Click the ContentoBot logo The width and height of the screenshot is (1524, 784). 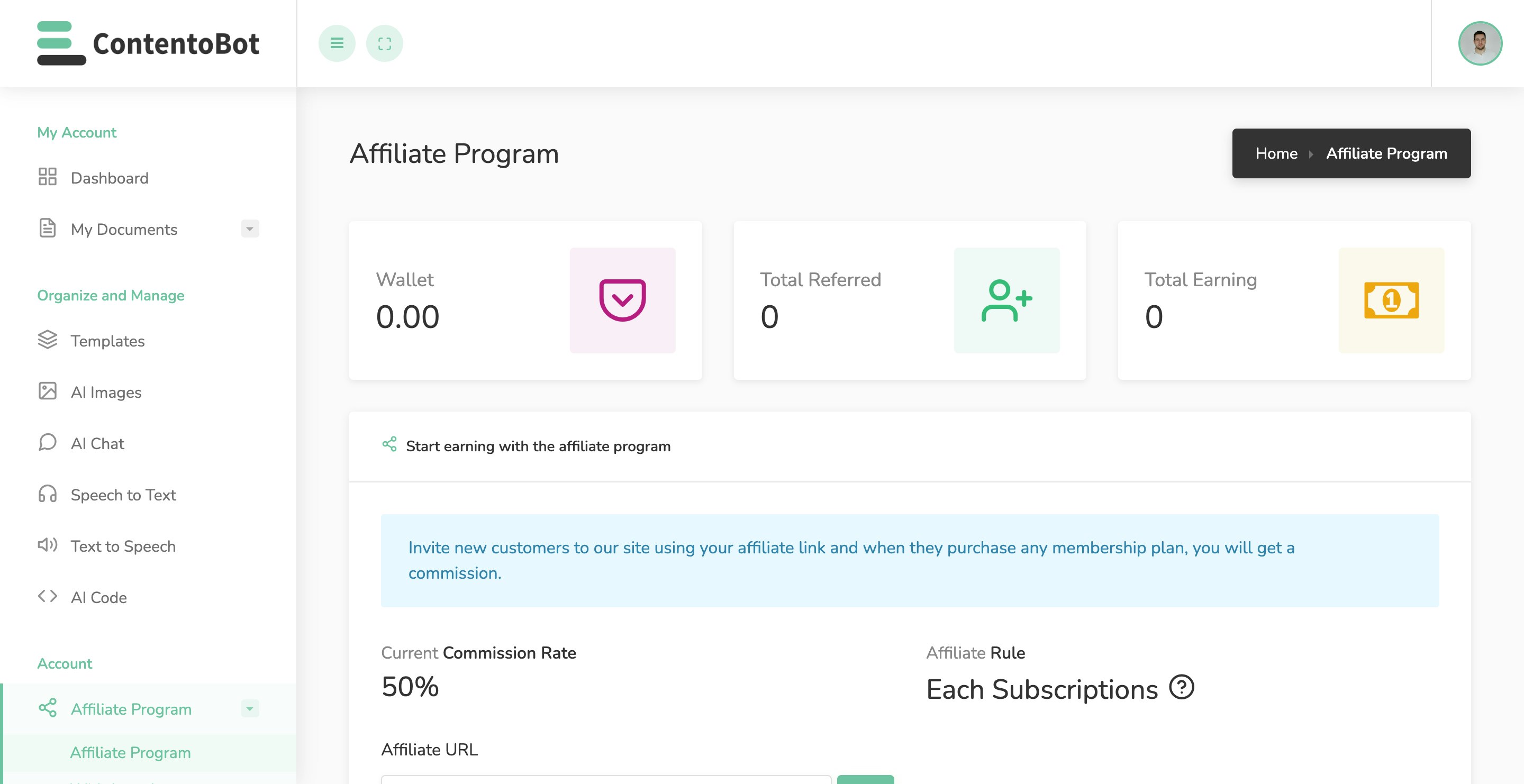(148, 43)
